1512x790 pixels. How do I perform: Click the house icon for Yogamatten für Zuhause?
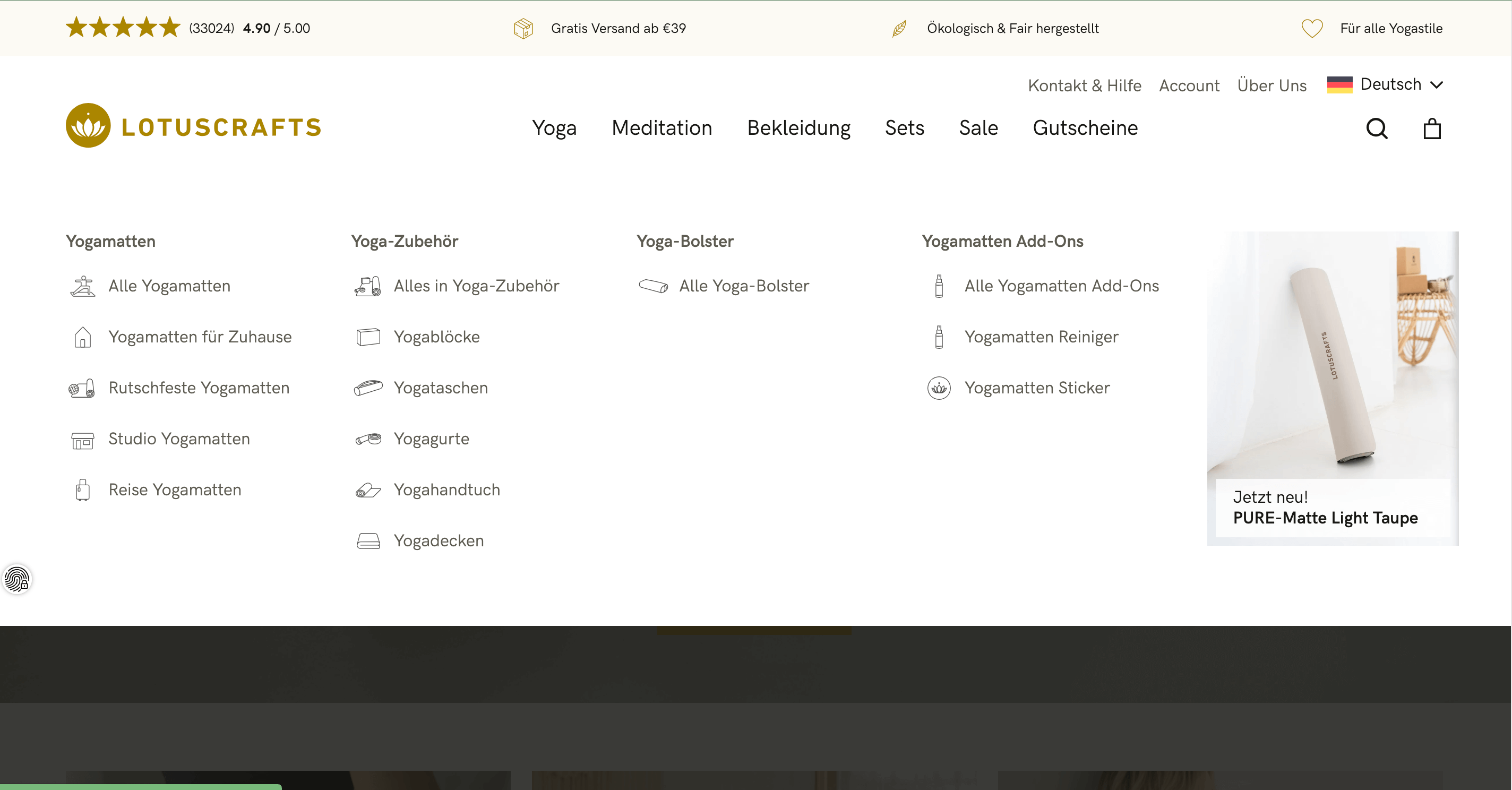pyautogui.click(x=83, y=337)
